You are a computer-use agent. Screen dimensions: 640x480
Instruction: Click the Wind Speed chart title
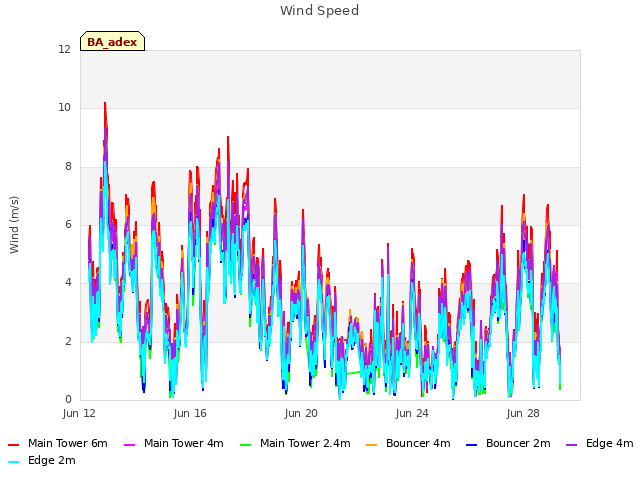coord(320,11)
